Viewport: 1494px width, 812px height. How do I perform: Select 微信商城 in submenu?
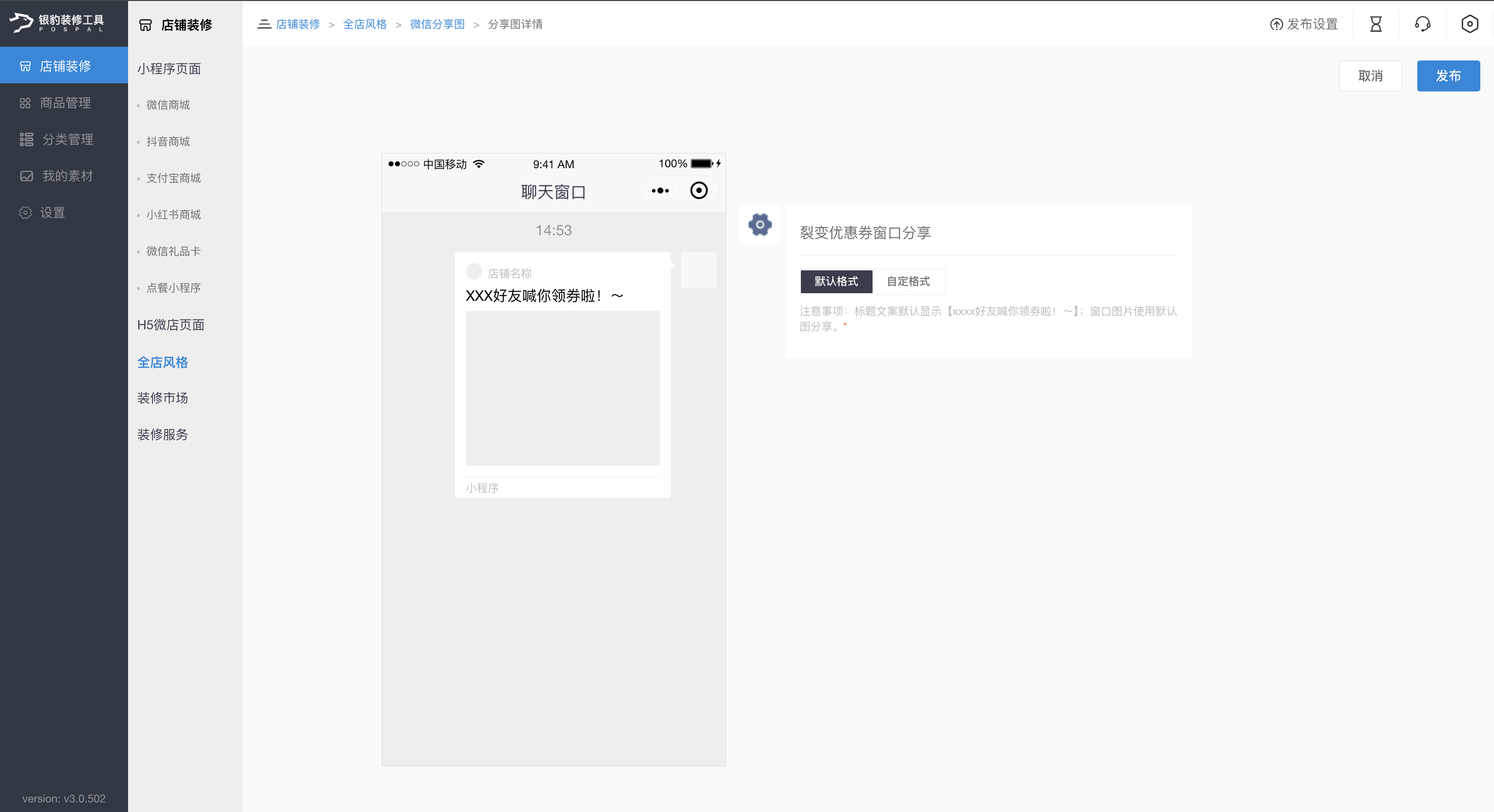(x=168, y=105)
